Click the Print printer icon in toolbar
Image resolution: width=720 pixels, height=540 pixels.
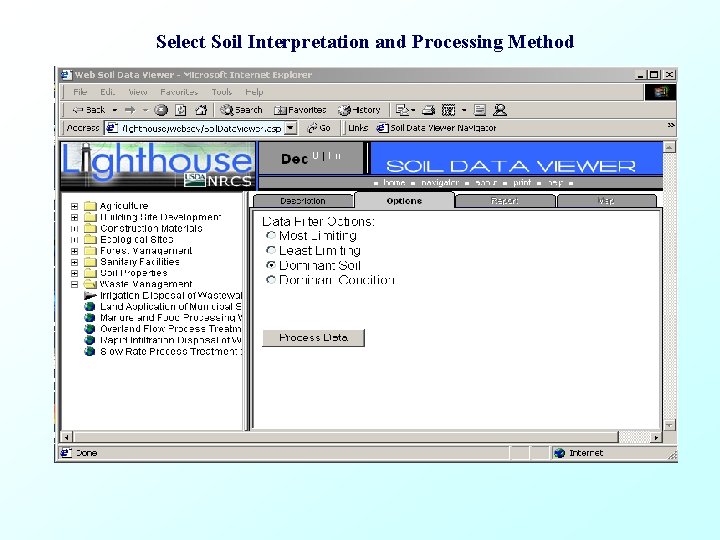[428, 110]
